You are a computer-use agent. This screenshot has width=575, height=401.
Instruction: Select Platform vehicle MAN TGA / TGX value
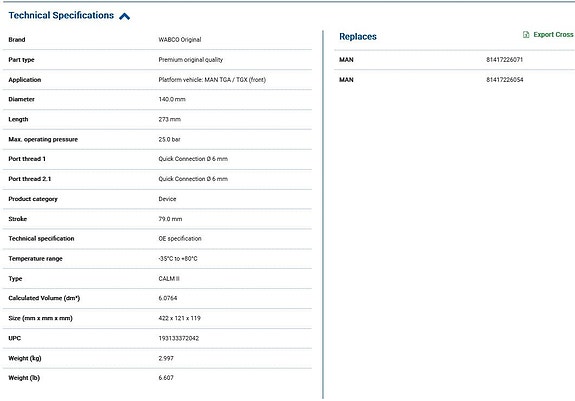[212, 80]
